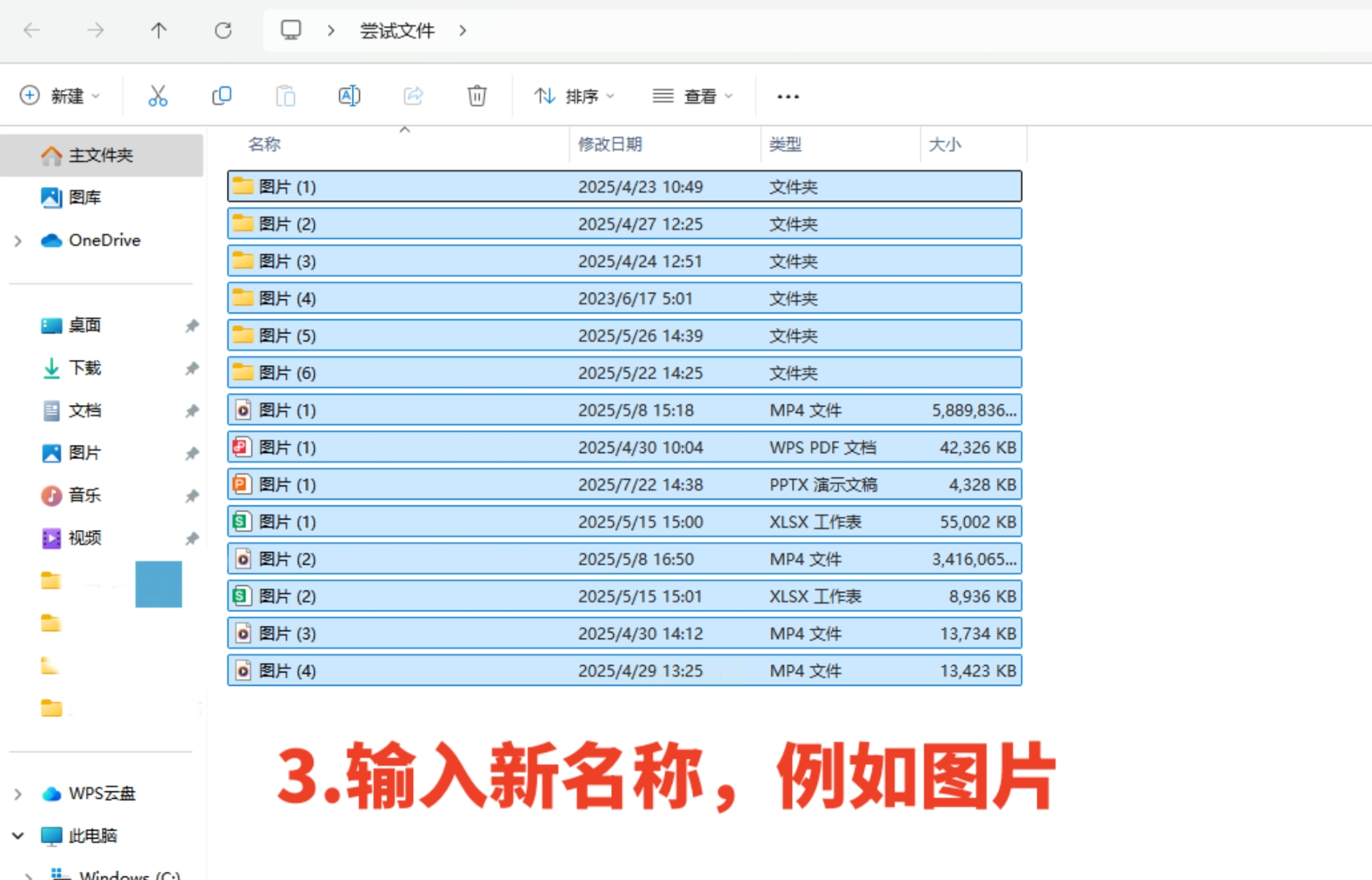Sort by the 大小 column header
Screen dimensions: 1372x880
coord(944,144)
